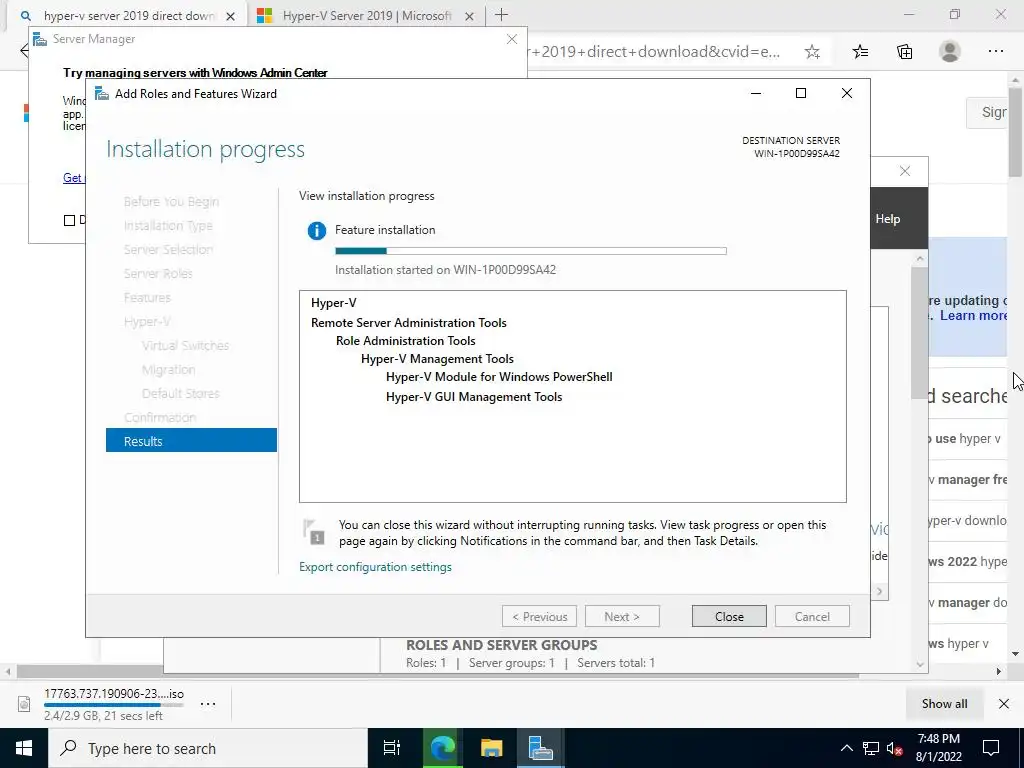Open Edge Settings and more menu
The width and height of the screenshot is (1024, 768).
click(x=995, y=51)
